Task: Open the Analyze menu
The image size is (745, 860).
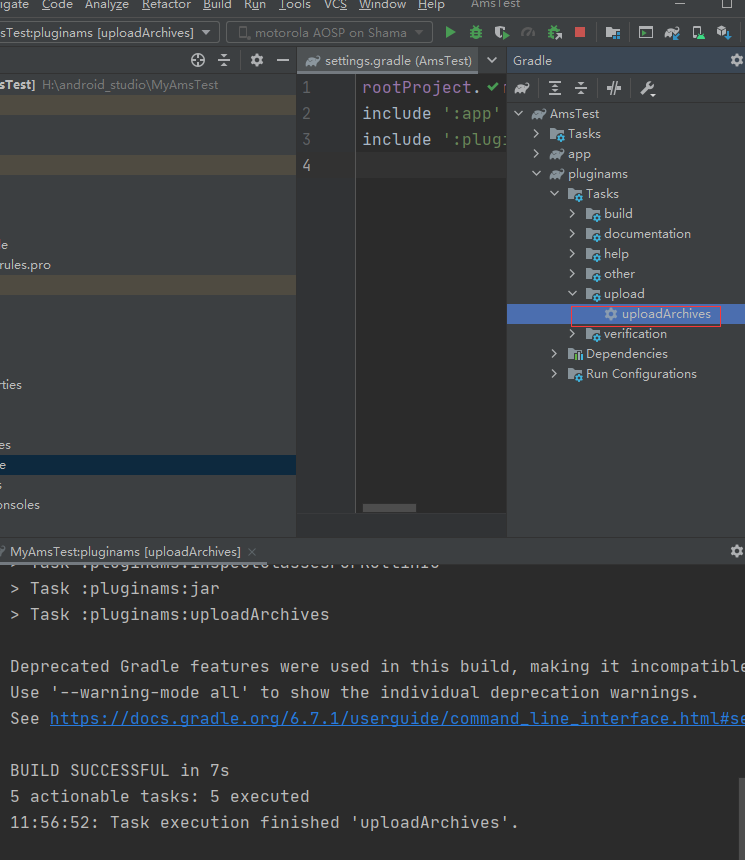Action: (106, 5)
